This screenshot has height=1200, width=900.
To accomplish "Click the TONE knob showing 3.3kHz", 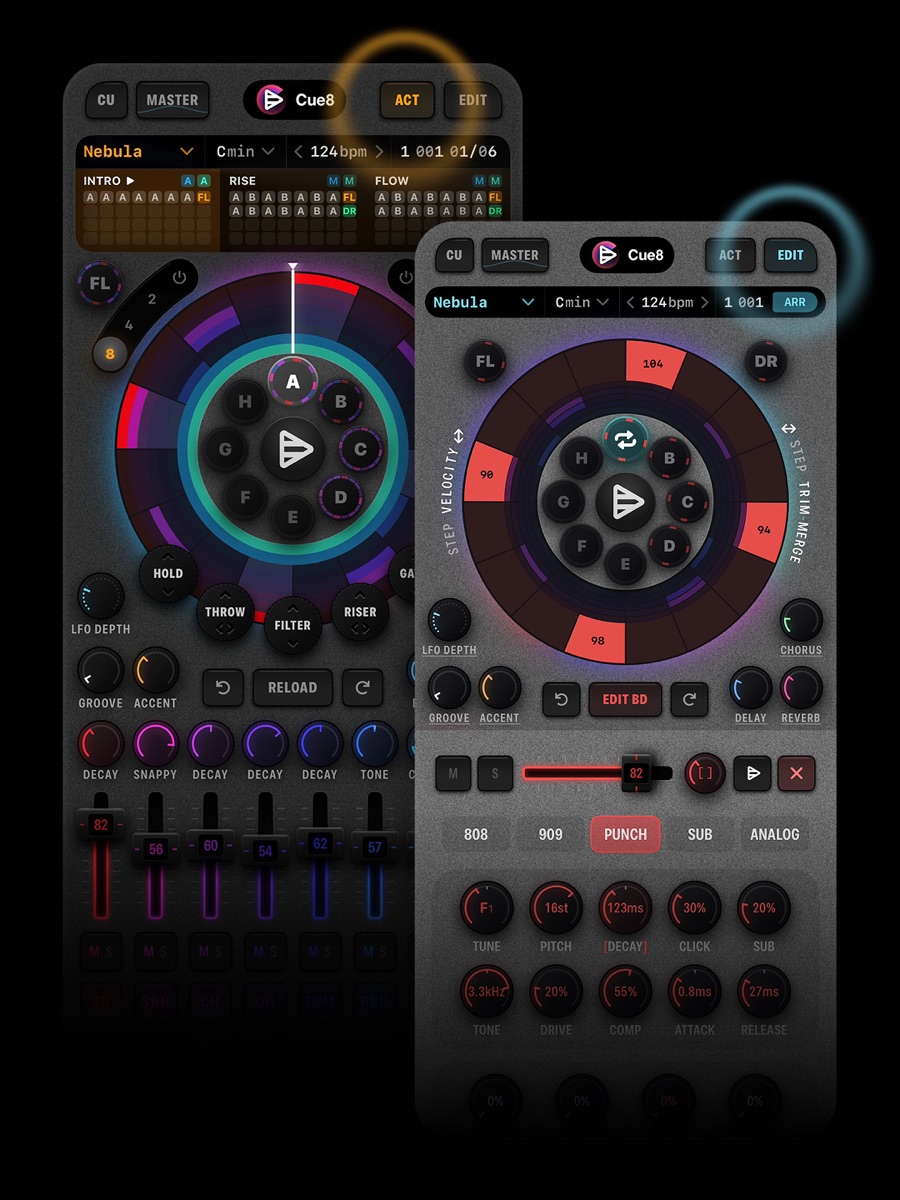I will [x=487, y=992].
